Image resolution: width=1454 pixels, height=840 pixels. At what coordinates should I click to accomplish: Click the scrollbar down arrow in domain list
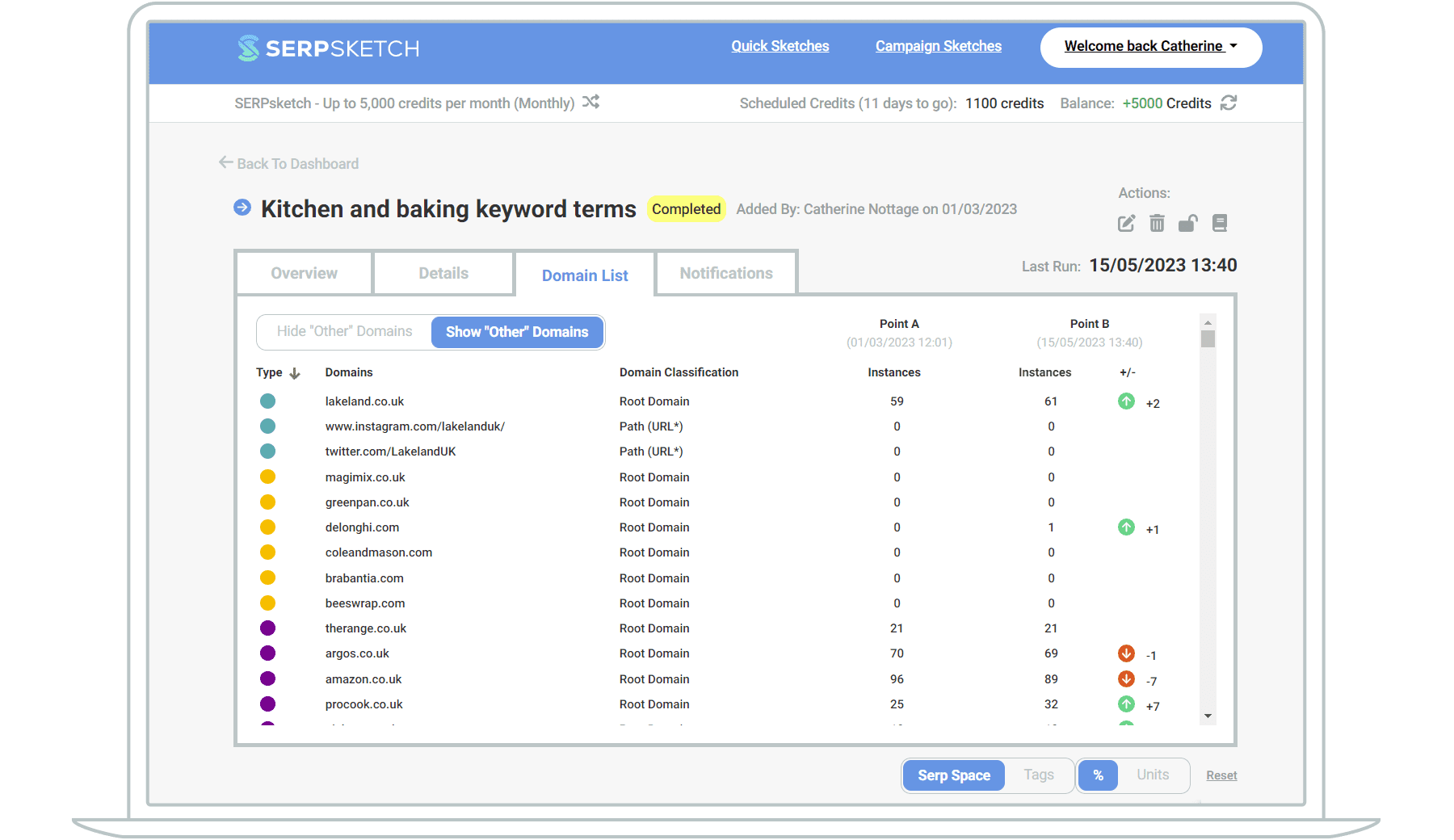[x=1208, y=716]
